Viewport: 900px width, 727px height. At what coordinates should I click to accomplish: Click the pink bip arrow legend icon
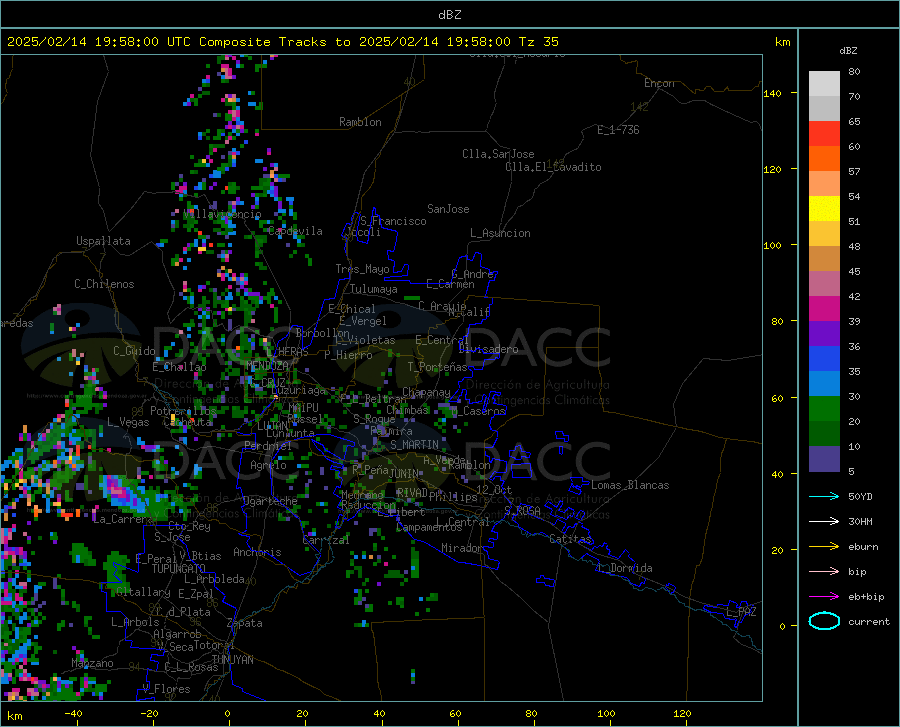point(824,572)
